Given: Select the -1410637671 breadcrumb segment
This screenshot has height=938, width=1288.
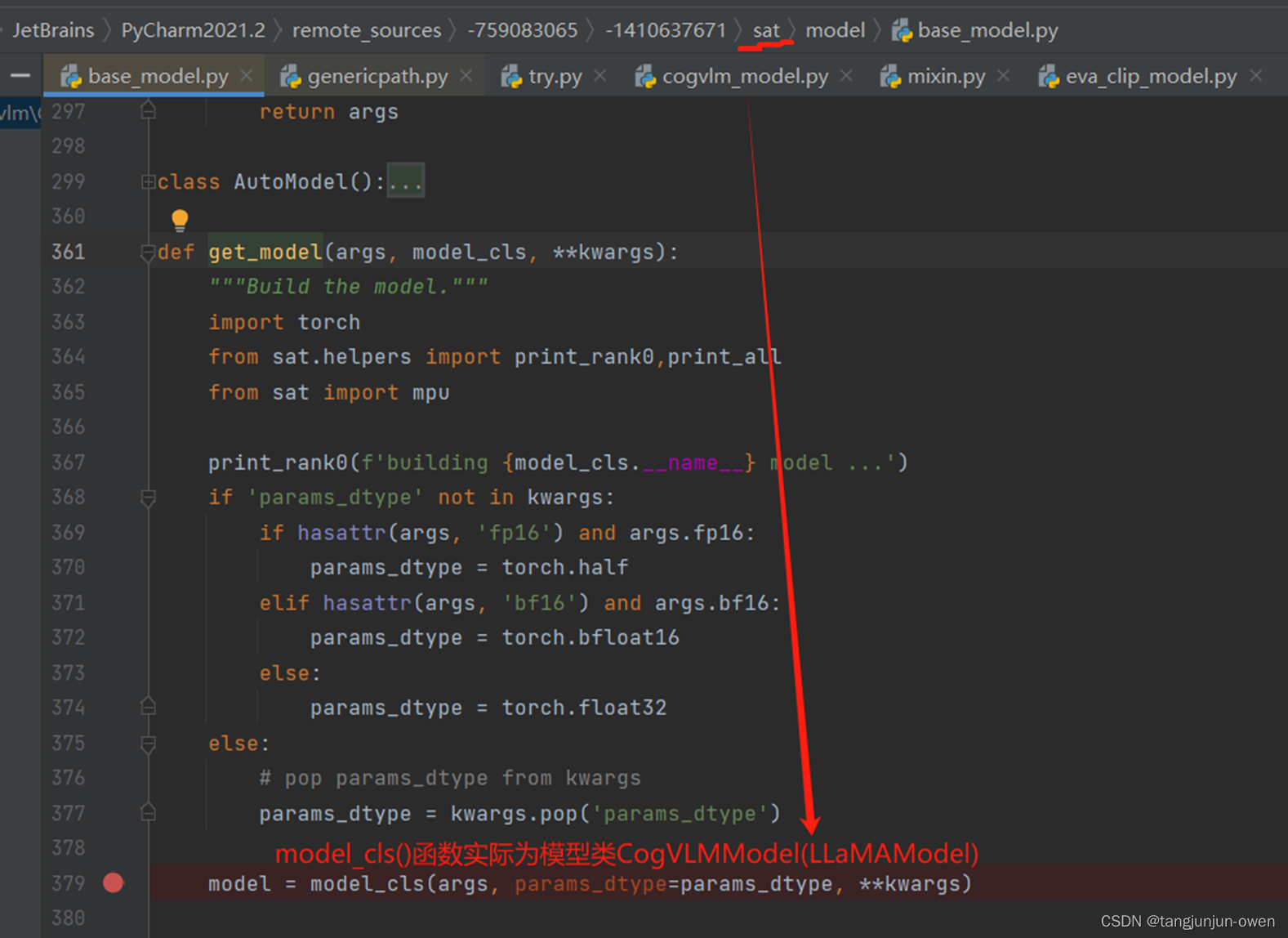Looking at the screenshot, I should 666,30.
